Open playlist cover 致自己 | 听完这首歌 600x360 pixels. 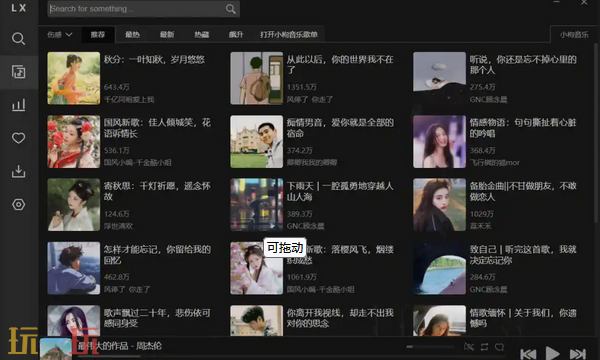point(439,268)
